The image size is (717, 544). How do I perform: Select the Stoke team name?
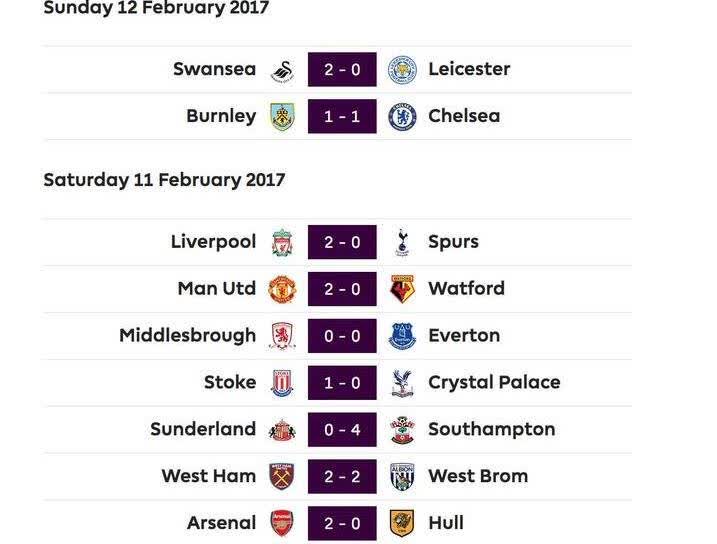point(230,382)
